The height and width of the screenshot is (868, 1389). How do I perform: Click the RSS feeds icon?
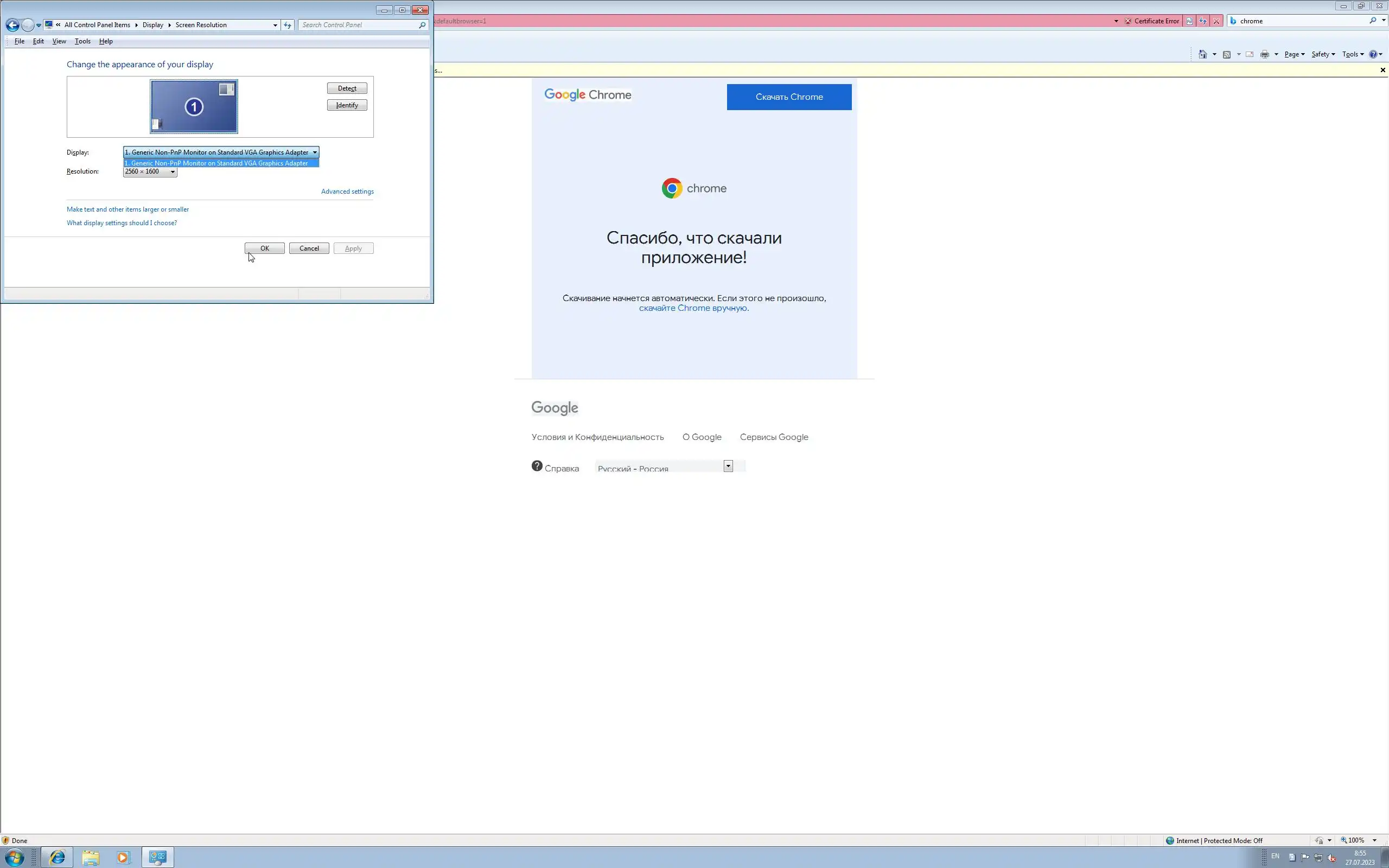coord(1227,55)
